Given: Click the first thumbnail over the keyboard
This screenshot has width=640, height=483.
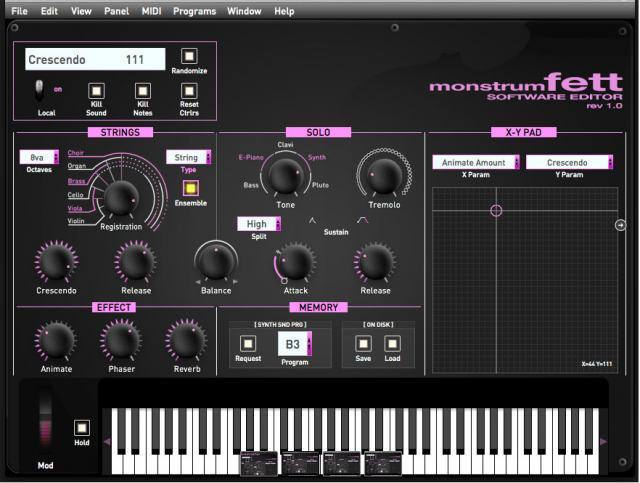Looking at the screenshot, I should pos(259,463).
